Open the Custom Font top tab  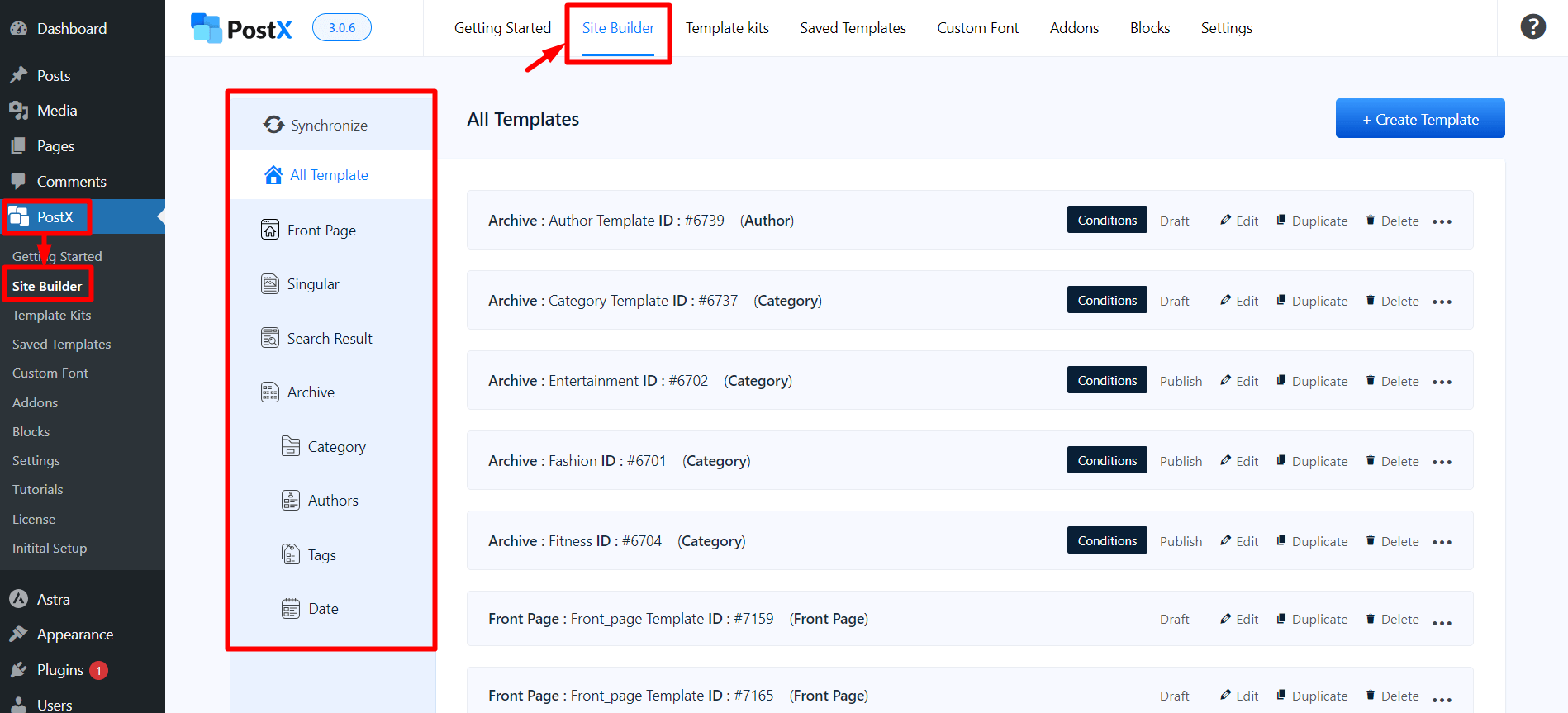pos(978,28)
